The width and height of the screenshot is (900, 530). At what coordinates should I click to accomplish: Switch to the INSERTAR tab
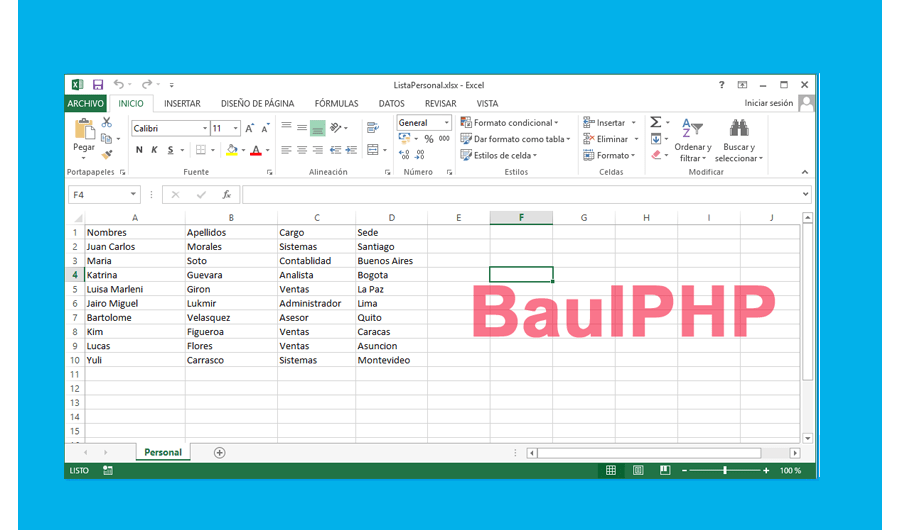182,103
